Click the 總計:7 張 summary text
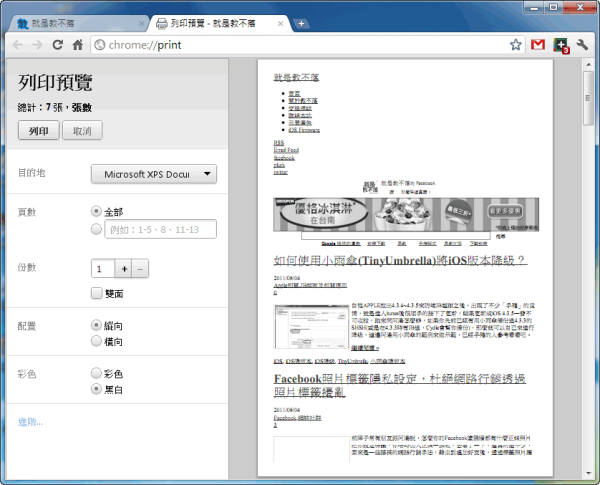 tap(55, 108)
